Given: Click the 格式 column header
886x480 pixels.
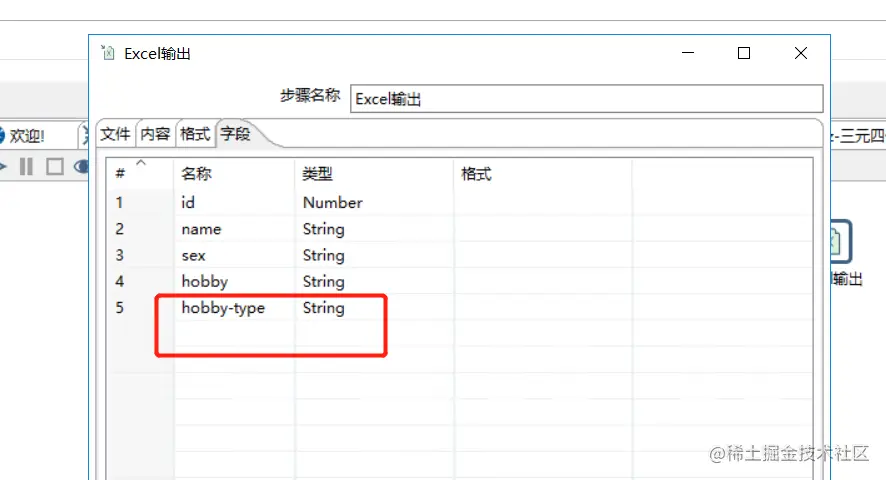Looking at the screenshot, I should pyautogui.click(x=543, y=173).
